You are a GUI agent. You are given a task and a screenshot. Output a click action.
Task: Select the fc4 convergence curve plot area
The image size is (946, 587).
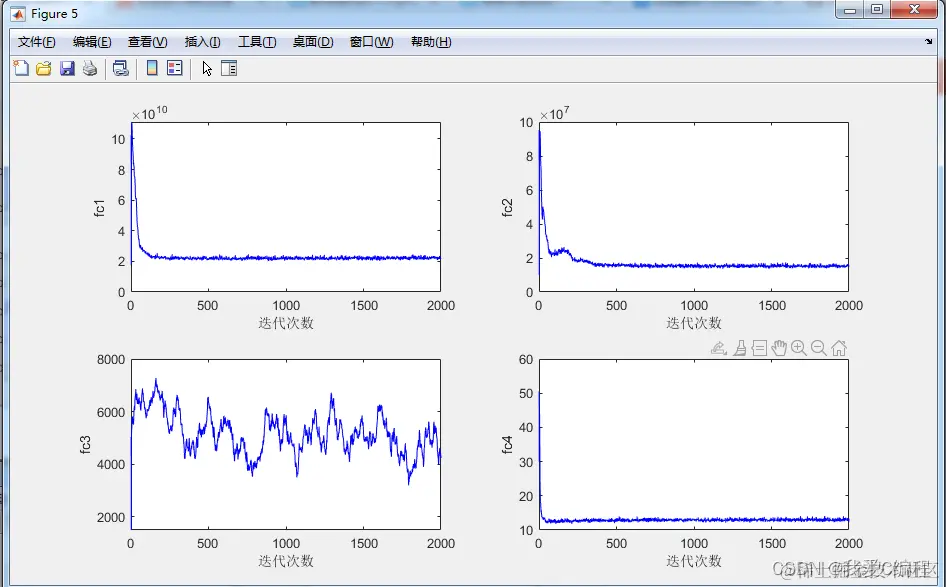click(694, 445)
